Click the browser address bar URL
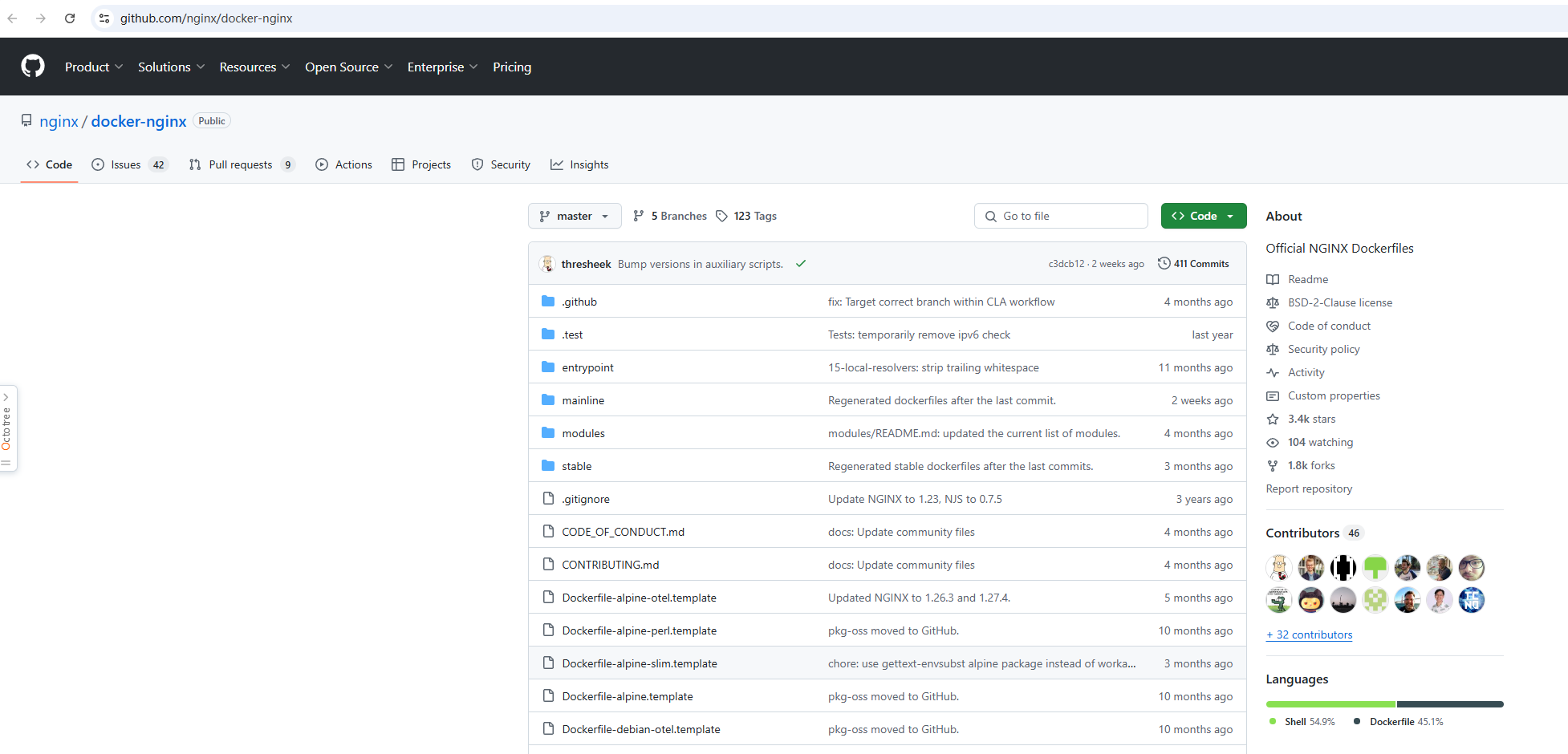This screenshot has width=1568, height=754. pos(206,18)
